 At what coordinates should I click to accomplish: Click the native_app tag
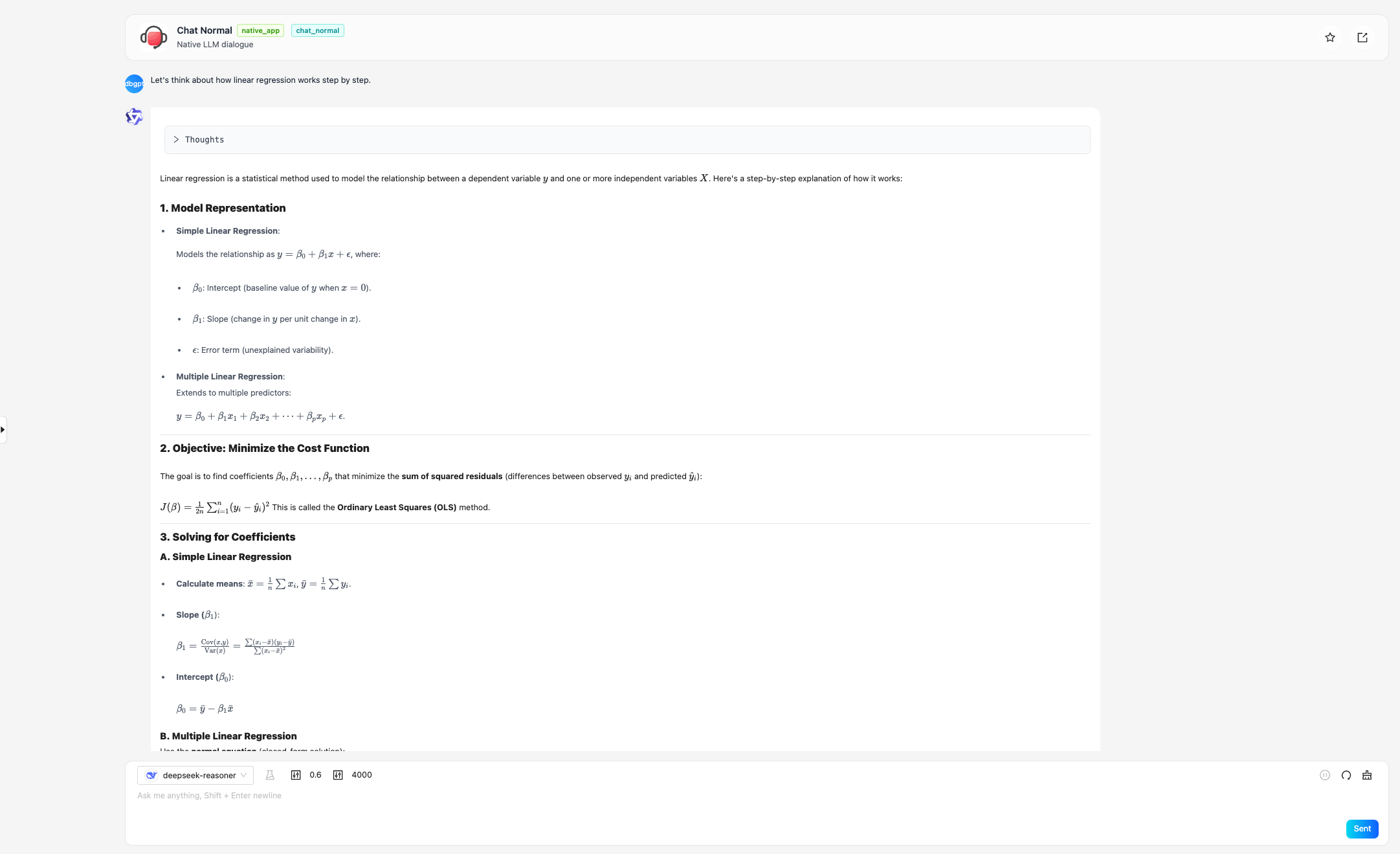pyautogui.click(x=260, y=30)
